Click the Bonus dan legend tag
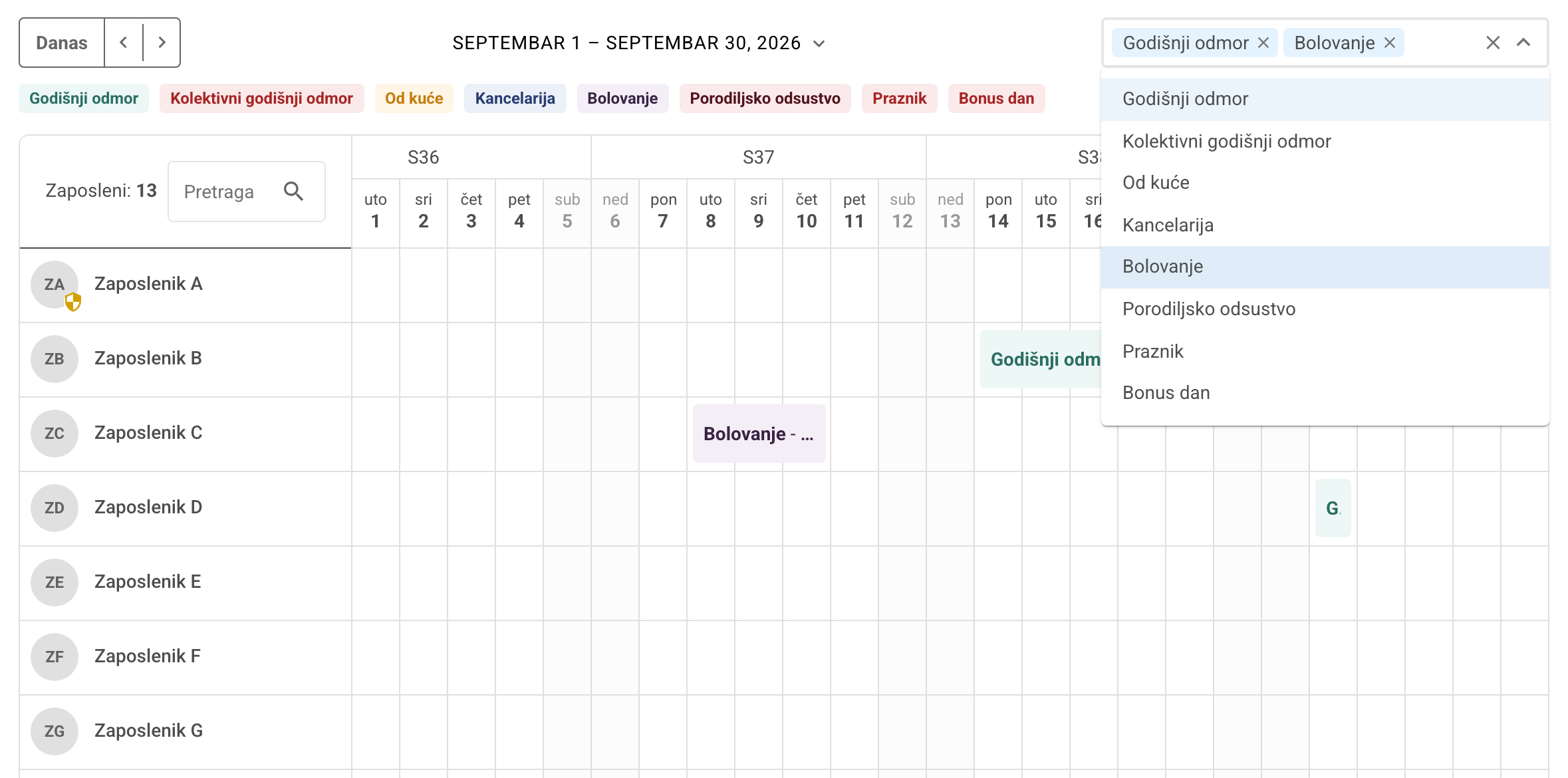1568x778 pixels. 996,98
